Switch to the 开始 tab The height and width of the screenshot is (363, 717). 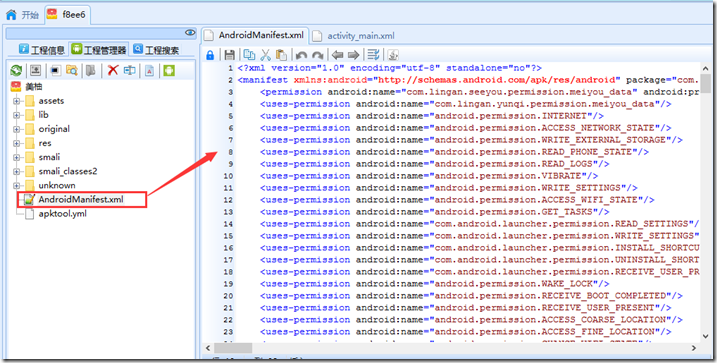(x=22, y=15)
